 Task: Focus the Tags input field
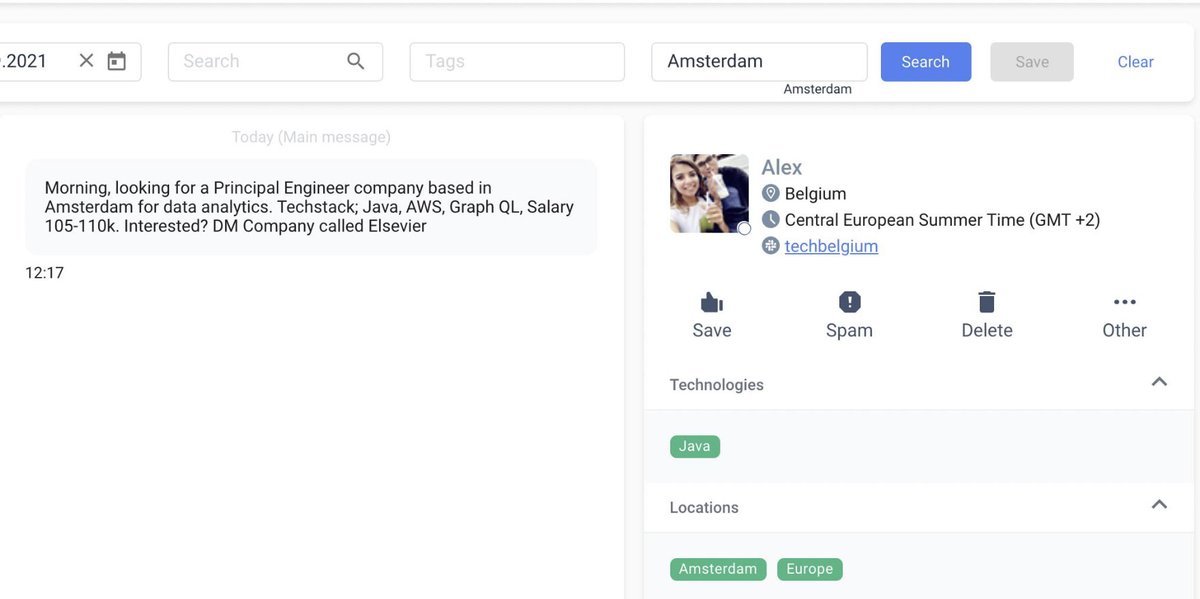[x=517, y=61]
